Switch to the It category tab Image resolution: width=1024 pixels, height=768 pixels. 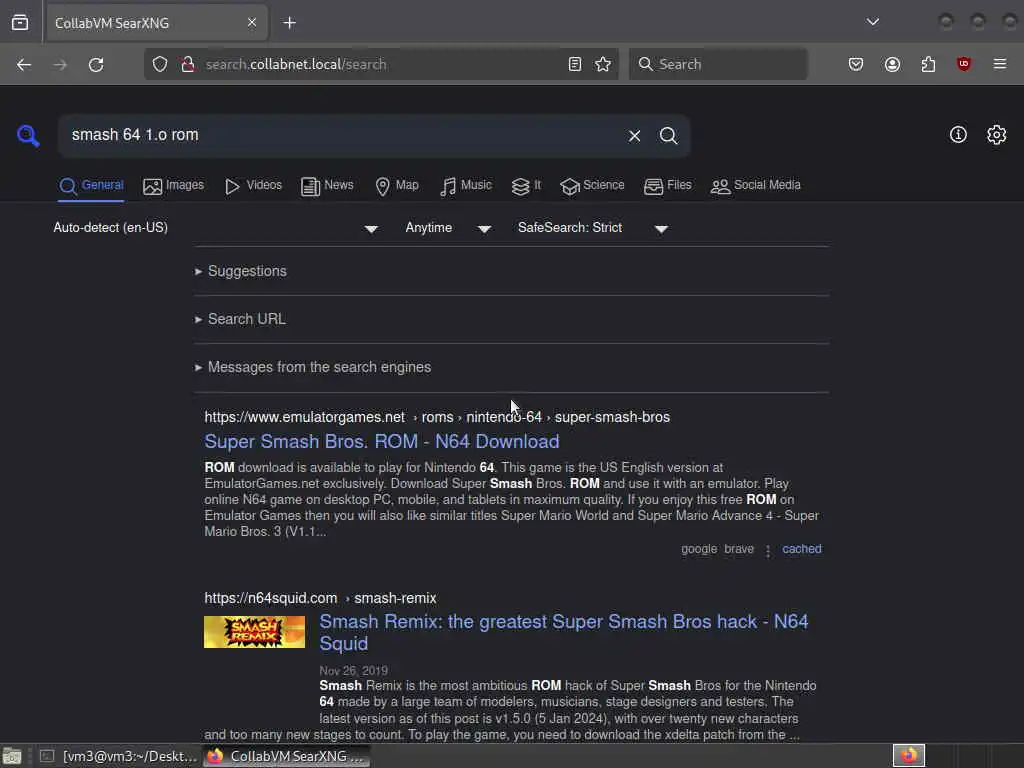(x=526, y=186)
